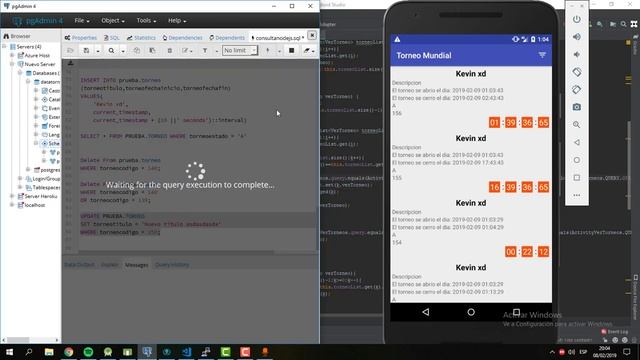The height and width of the screenshot is (360, 640).
Task: Rotate emulator right
Action: (576, 89)
